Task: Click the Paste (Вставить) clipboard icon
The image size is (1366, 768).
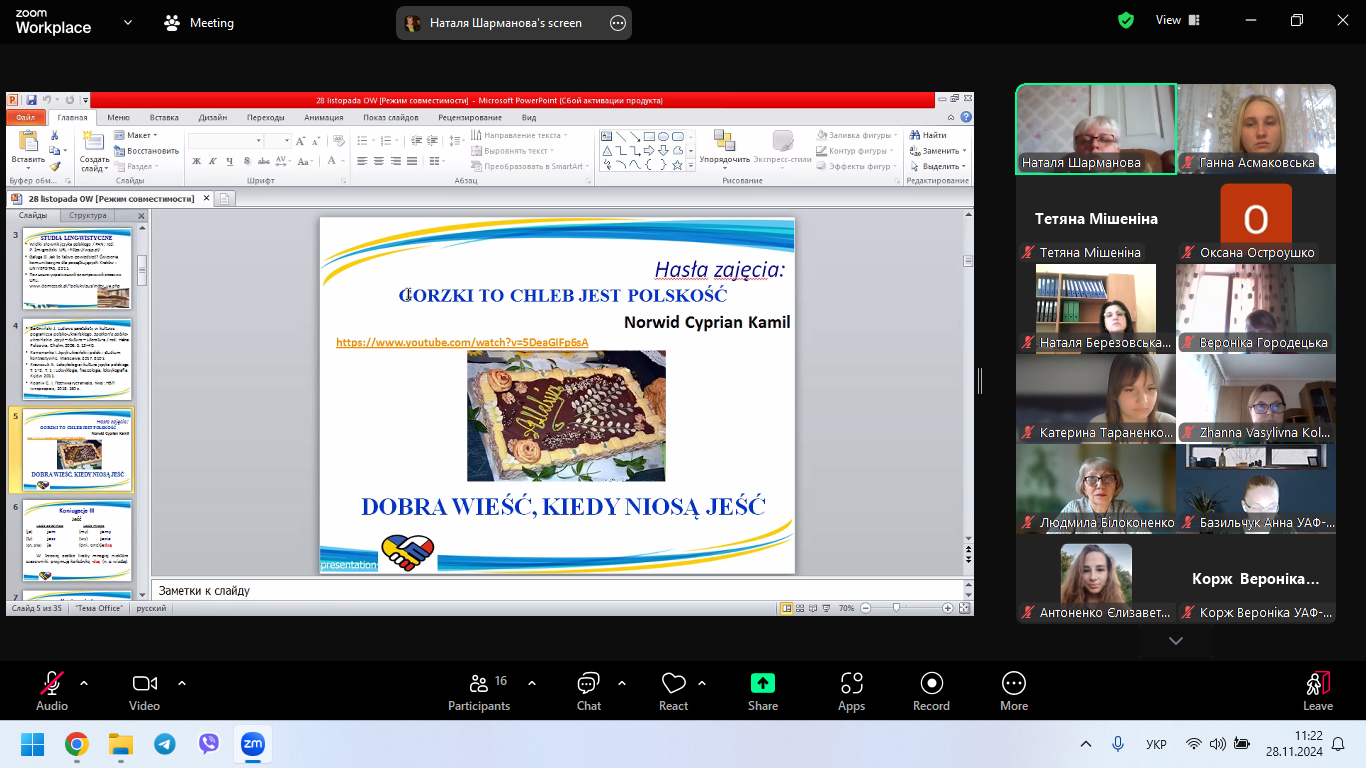Action: point(28,142)
